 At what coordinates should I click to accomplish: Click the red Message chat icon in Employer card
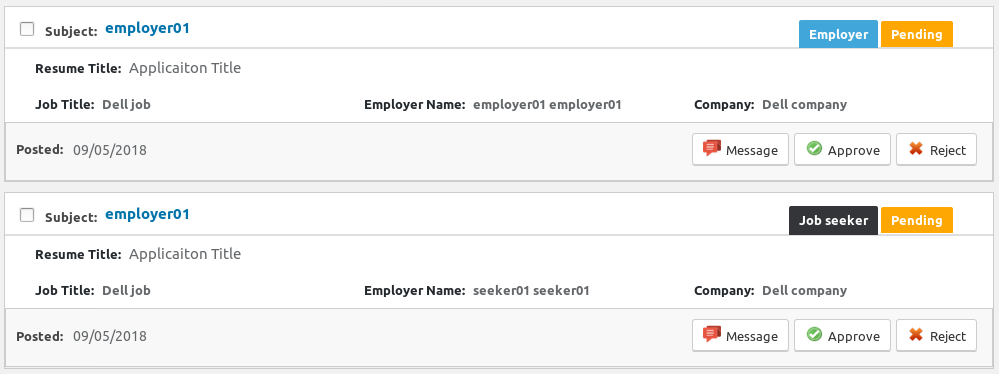pos(712,148)
